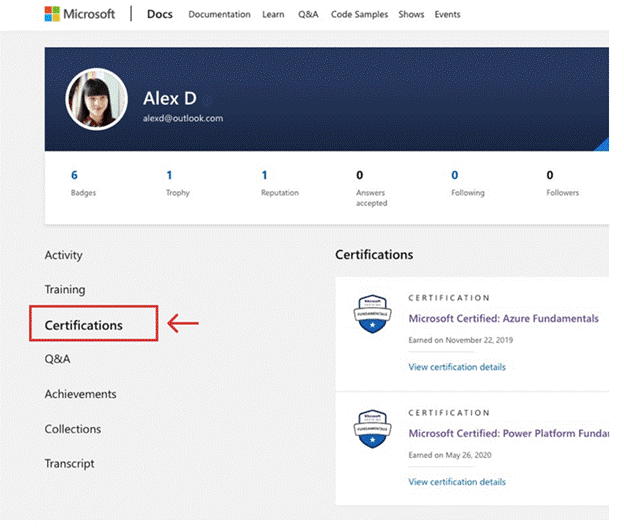Open Q&A in the top navigation bar
This screenshot has width=624, height=532.
coord(308,14)
